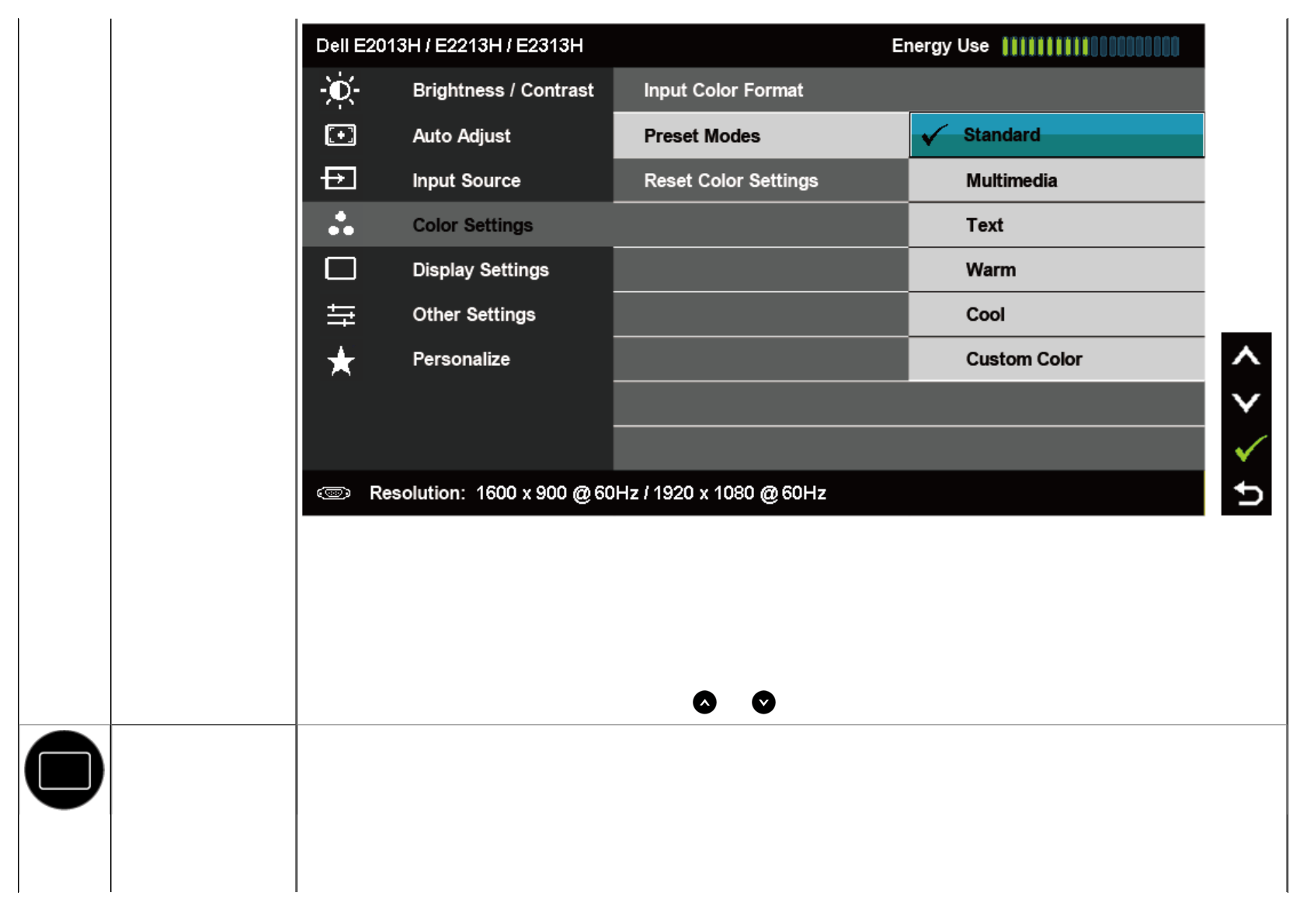Select the Preset Modes option
Image resolution: width=1307 pixels, height=924 pixels.
coord(761,136)
